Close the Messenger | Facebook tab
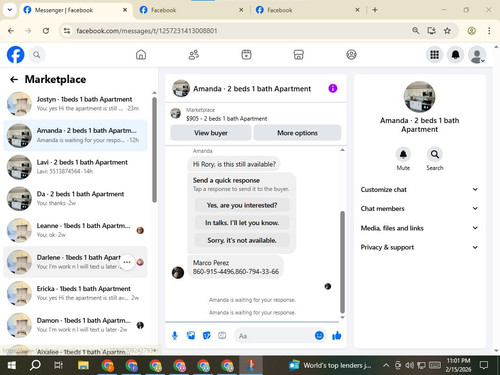 tap(125, 10)
